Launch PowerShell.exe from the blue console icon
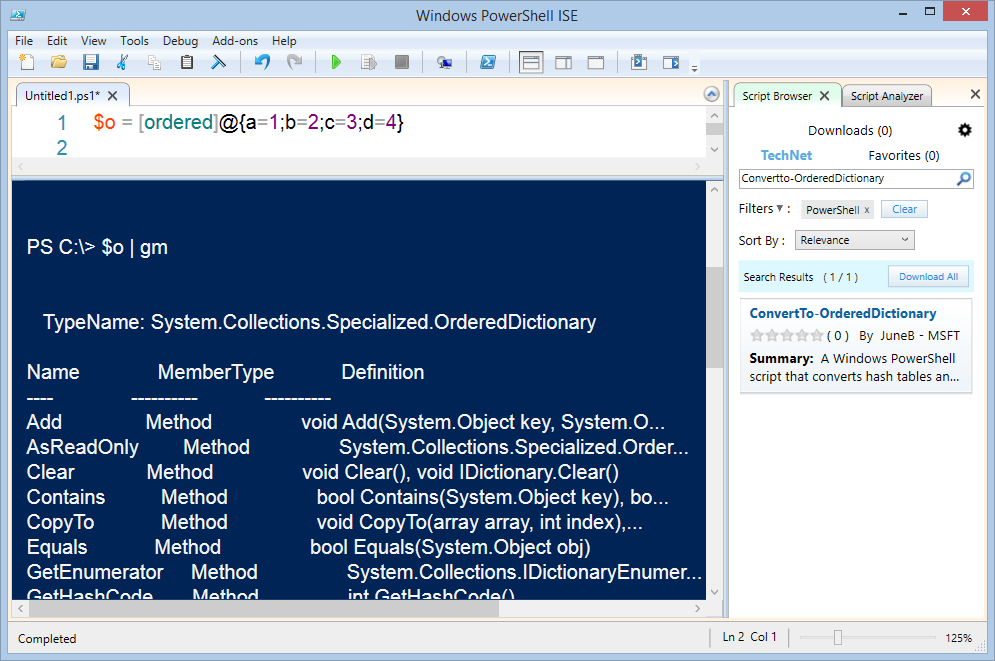995x661 pixels. (487, 62)
